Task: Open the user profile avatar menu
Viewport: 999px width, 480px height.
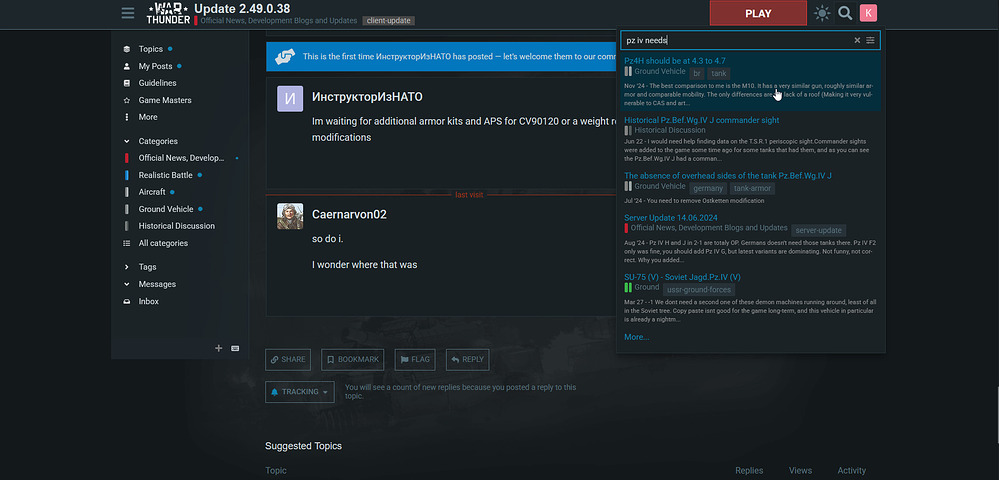Action: pyautogui.click(x=868, y=13)
